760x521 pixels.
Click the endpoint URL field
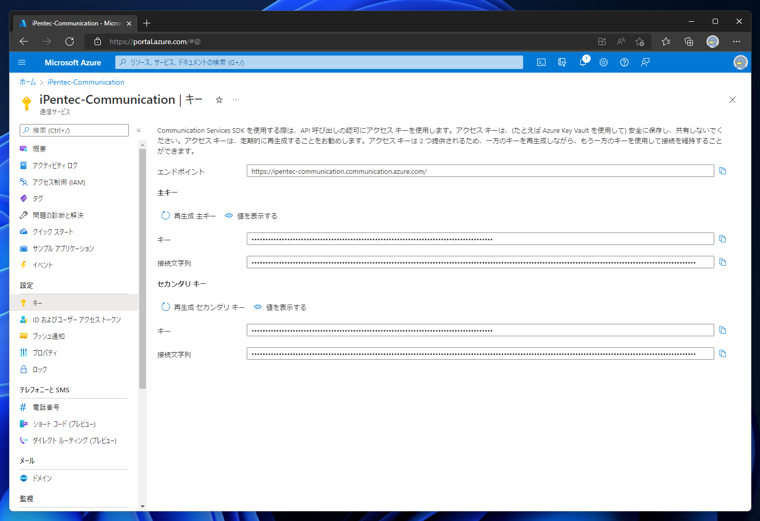click(480, 171)
